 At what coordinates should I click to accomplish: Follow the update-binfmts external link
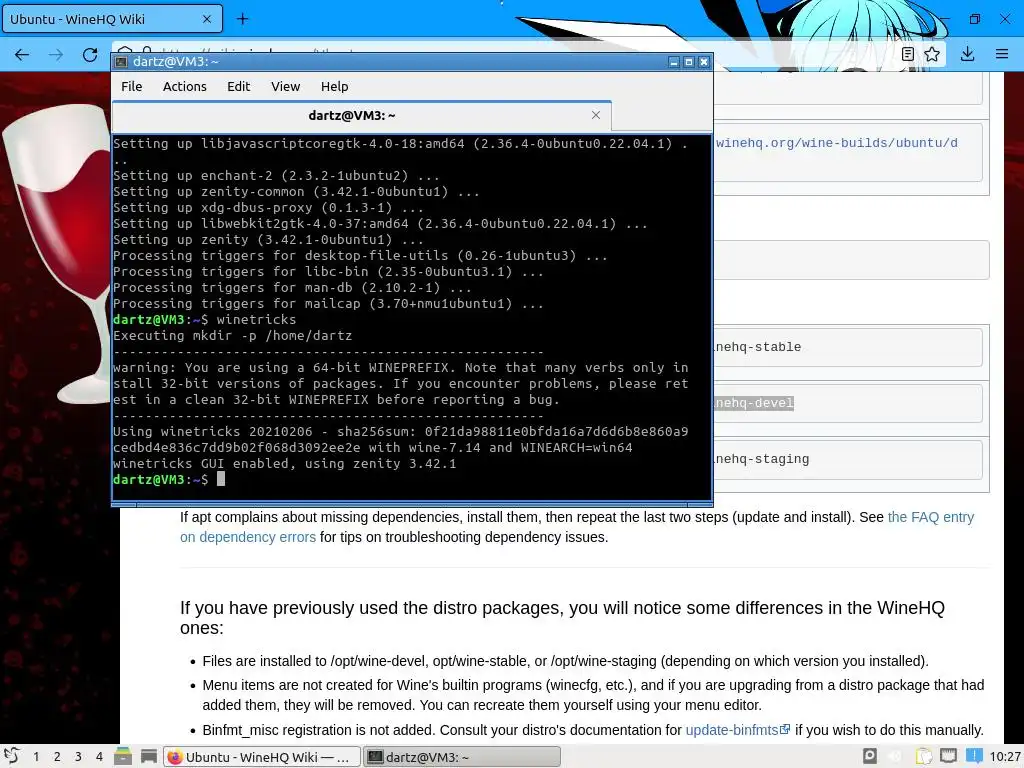(x=737, y=730)
